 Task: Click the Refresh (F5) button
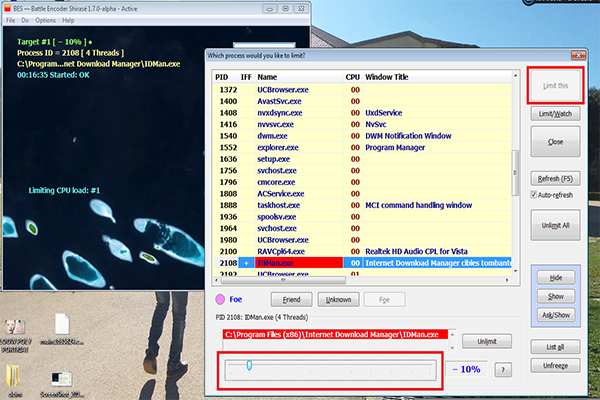tap(555, 178)
